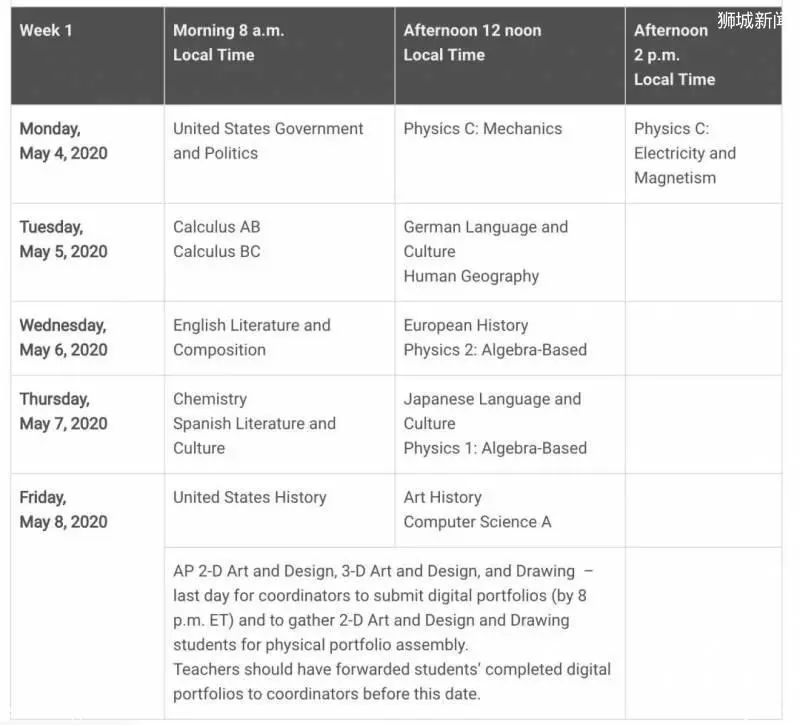Click English Literature and Composition
Image resolution: width=800 pixels, height=725 pixels.
coord(252,337)
